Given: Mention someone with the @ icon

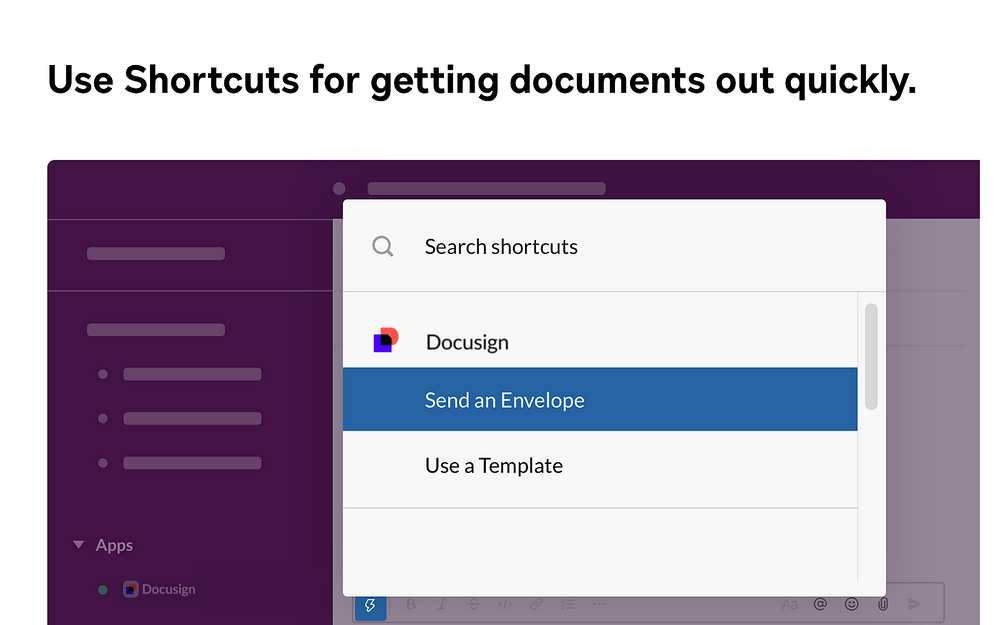Looking at the screenshot, I should pos(820,603).
